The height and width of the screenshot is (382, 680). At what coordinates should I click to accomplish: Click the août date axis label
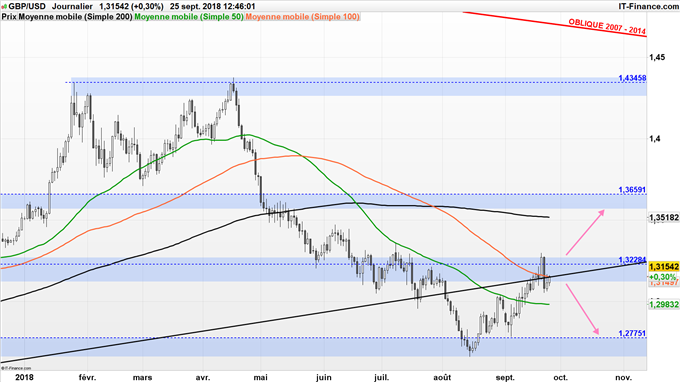point(443,378)
